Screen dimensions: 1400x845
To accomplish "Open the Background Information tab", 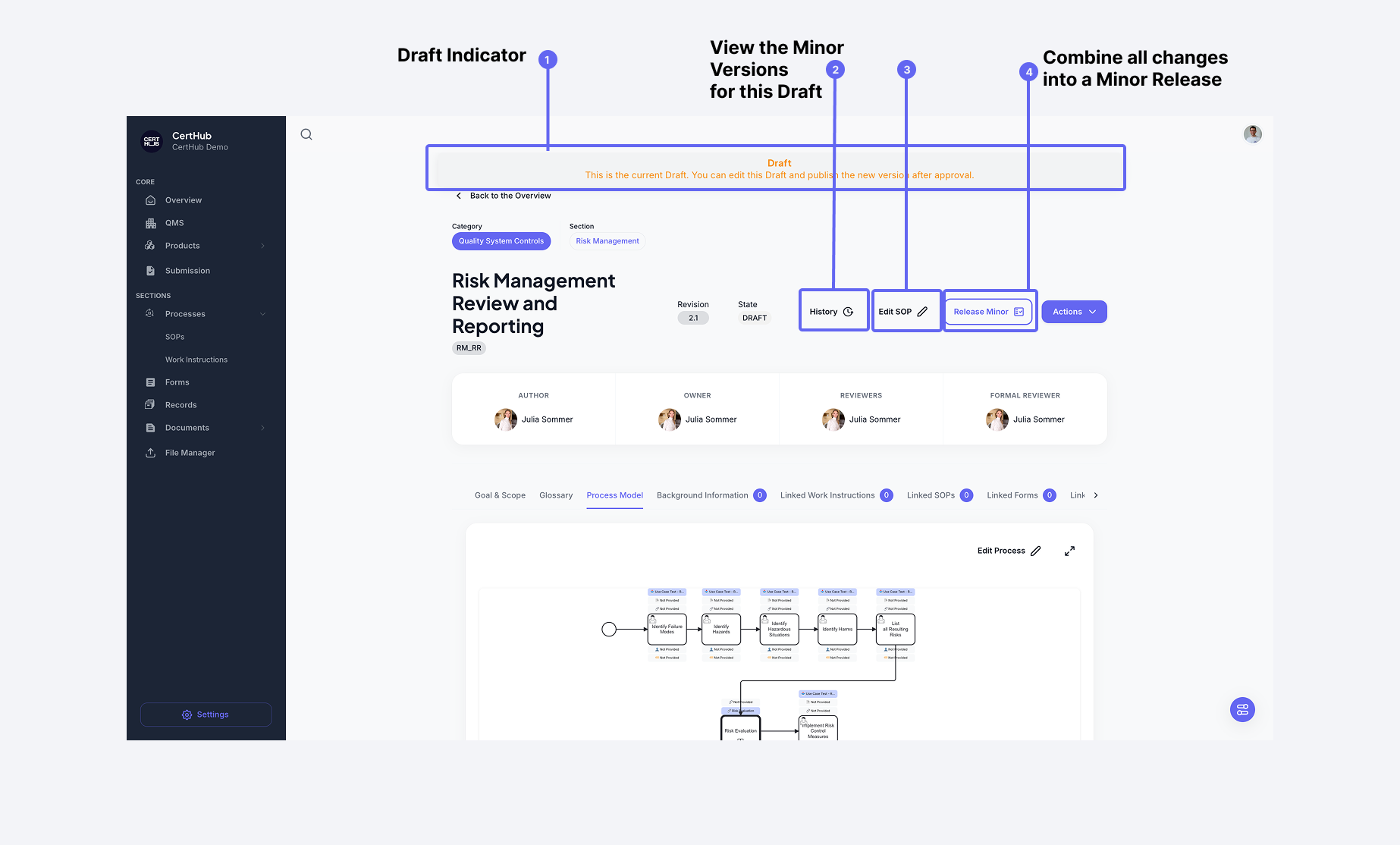I will [x=701, y=495].
